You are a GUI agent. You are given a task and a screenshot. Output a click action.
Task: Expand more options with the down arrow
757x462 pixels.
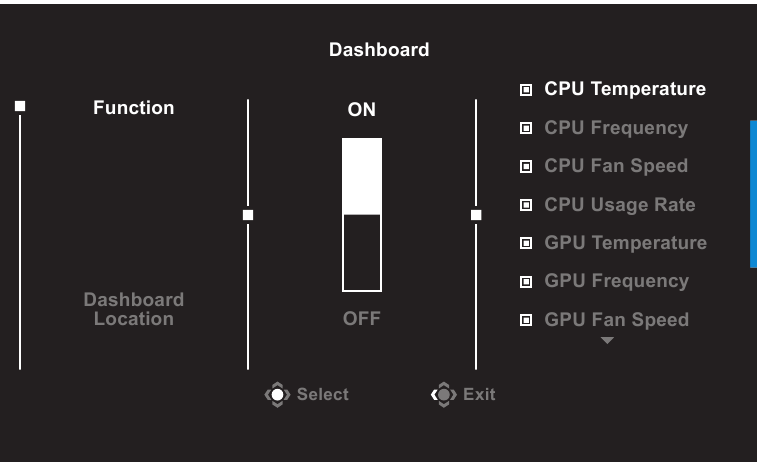click(x=607, y=341)
